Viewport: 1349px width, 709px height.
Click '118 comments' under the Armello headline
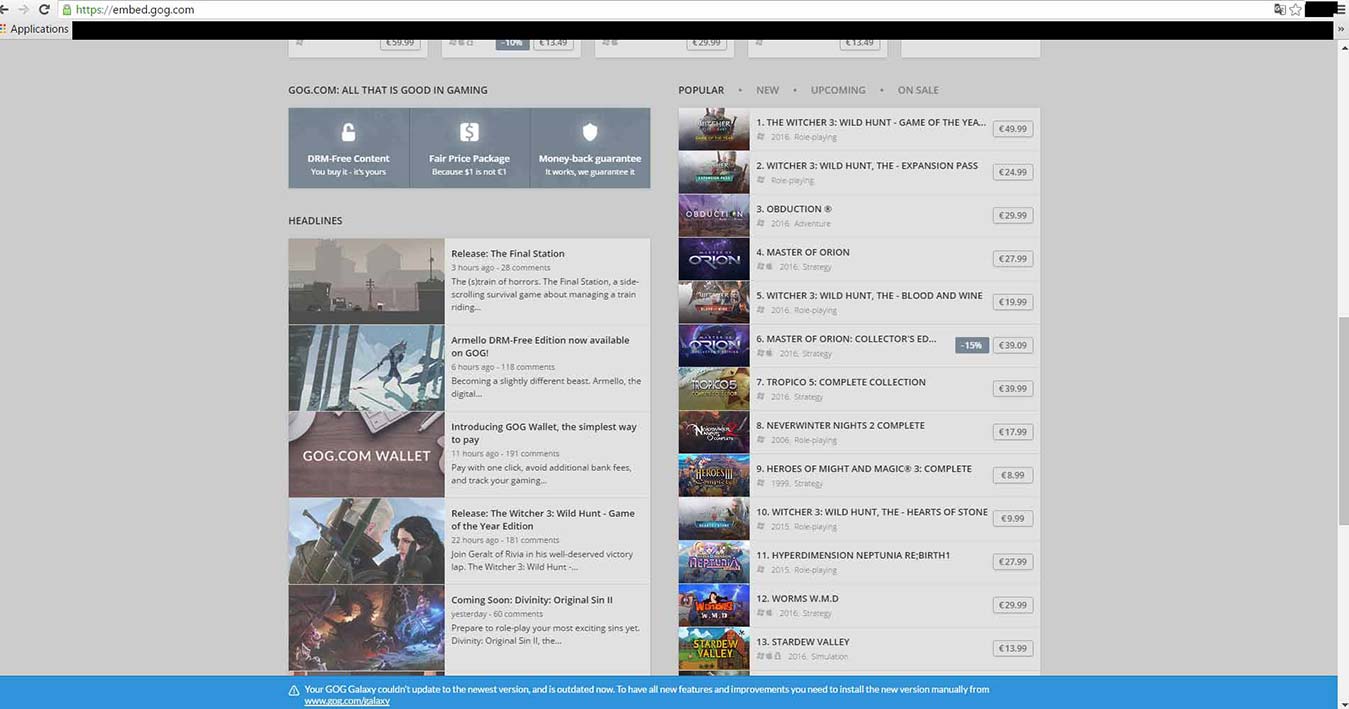click(x=528, y=367)
